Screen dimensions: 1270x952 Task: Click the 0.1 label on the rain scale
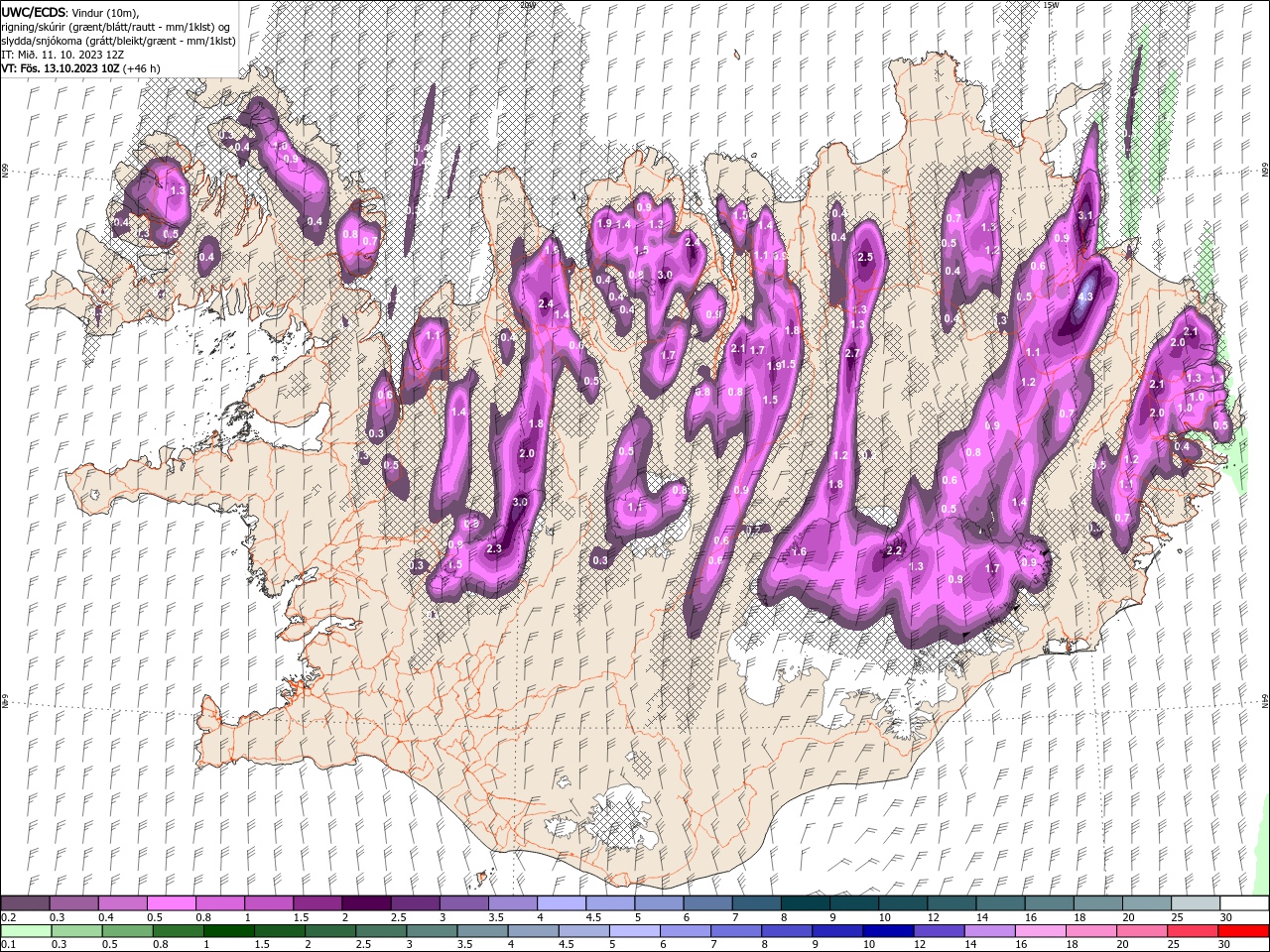(8, 945)
